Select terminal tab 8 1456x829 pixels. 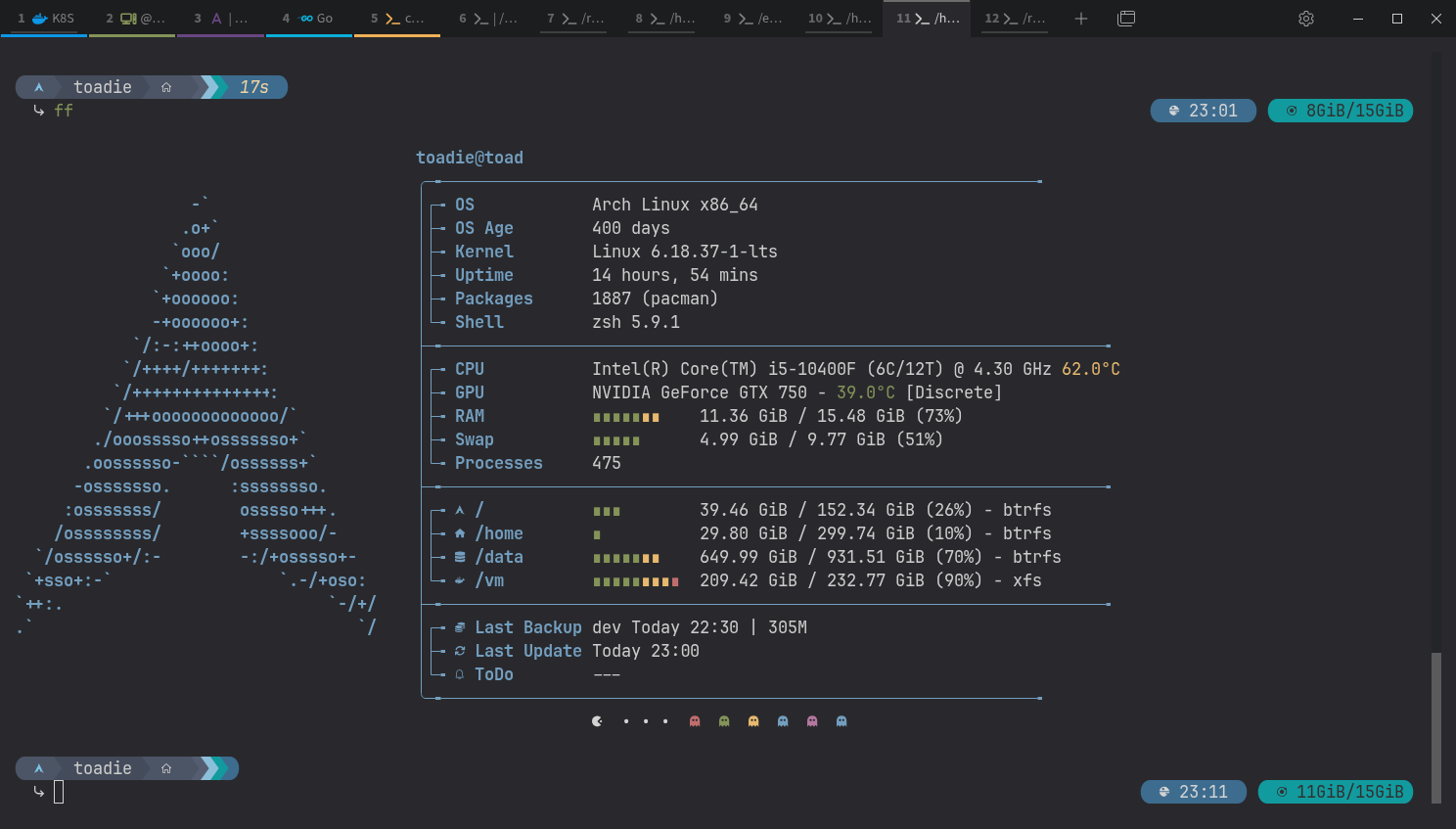[663, 19]
